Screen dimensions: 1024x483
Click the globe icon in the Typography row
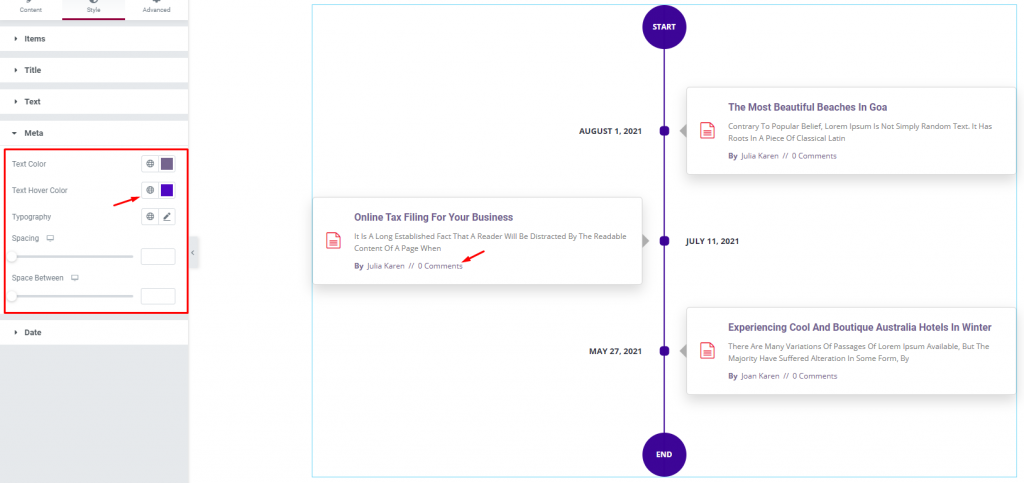[150, 217]
